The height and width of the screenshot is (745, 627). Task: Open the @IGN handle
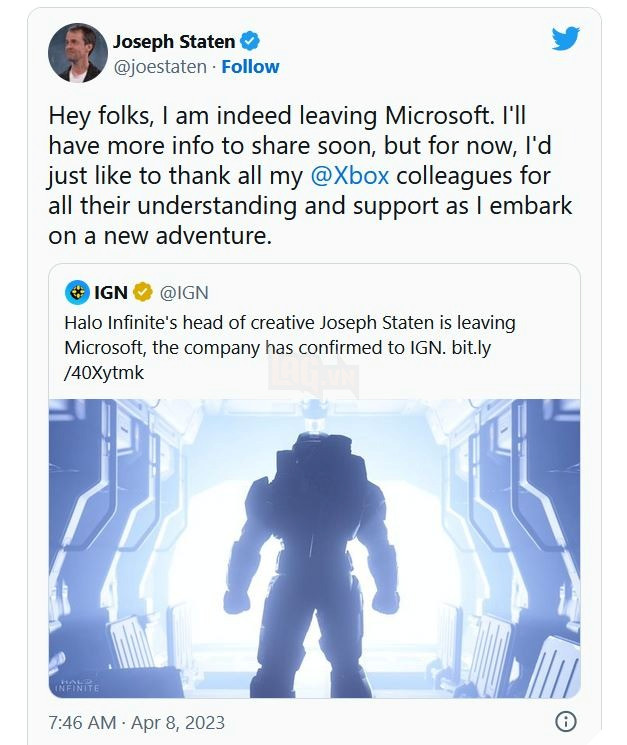point(184,293)
